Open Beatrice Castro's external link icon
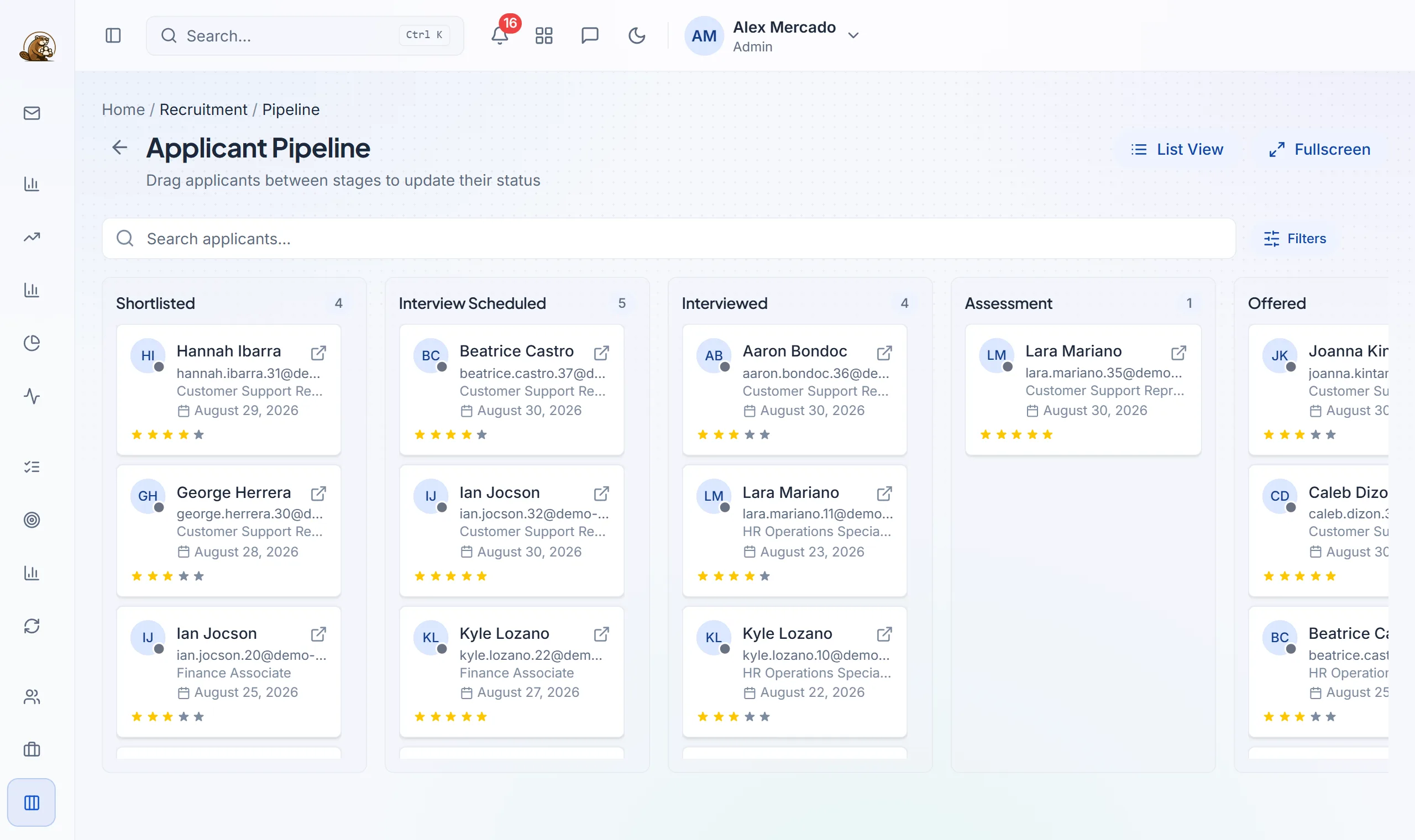1415x840 pixels. (x=602, y=353)
